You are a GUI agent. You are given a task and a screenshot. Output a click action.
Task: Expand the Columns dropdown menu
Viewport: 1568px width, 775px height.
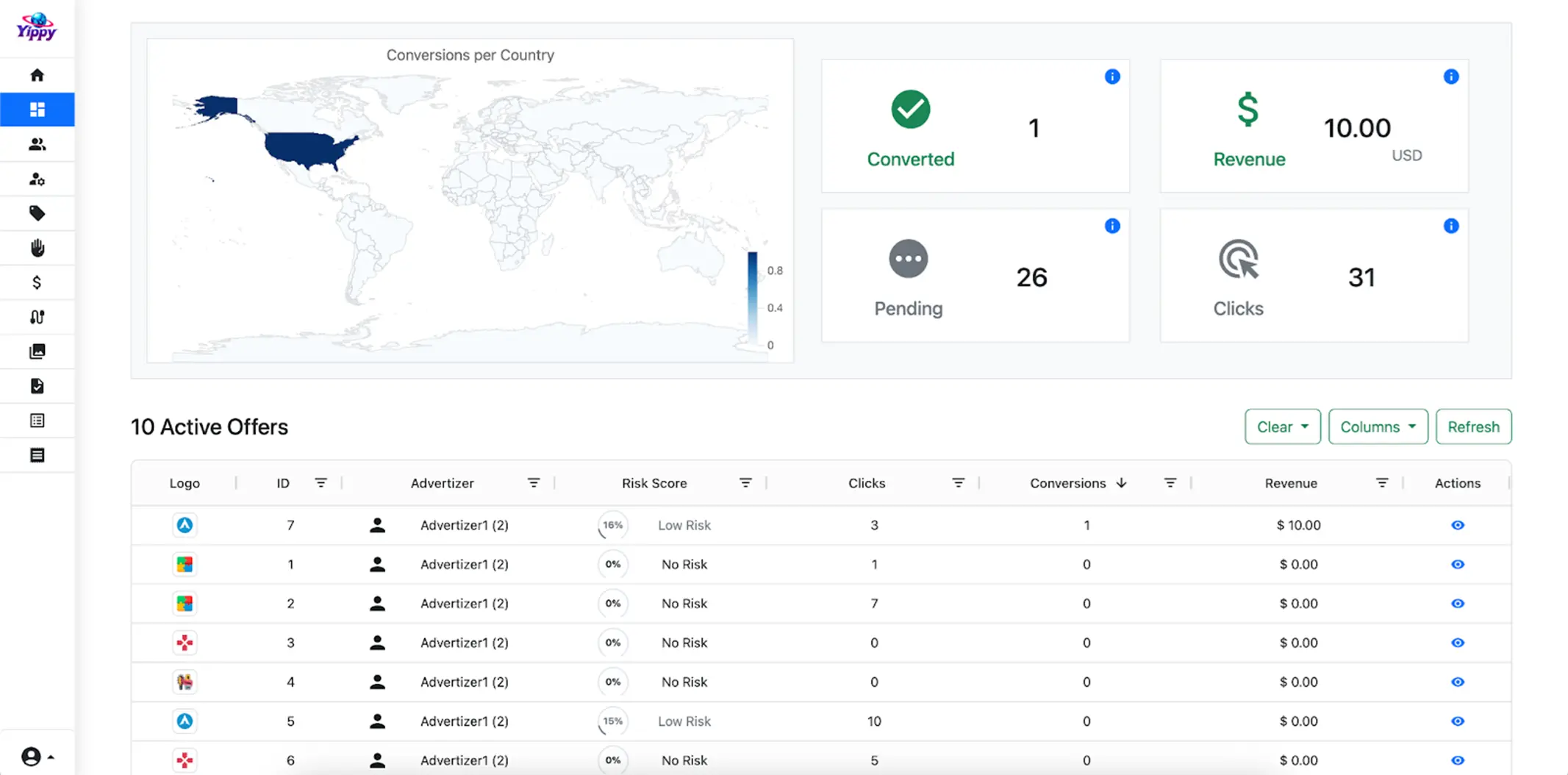1378,426
